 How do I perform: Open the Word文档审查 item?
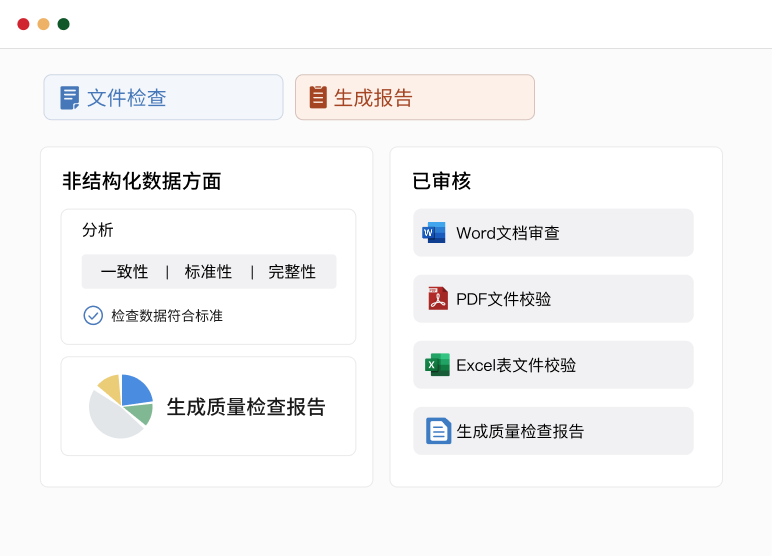553,233
